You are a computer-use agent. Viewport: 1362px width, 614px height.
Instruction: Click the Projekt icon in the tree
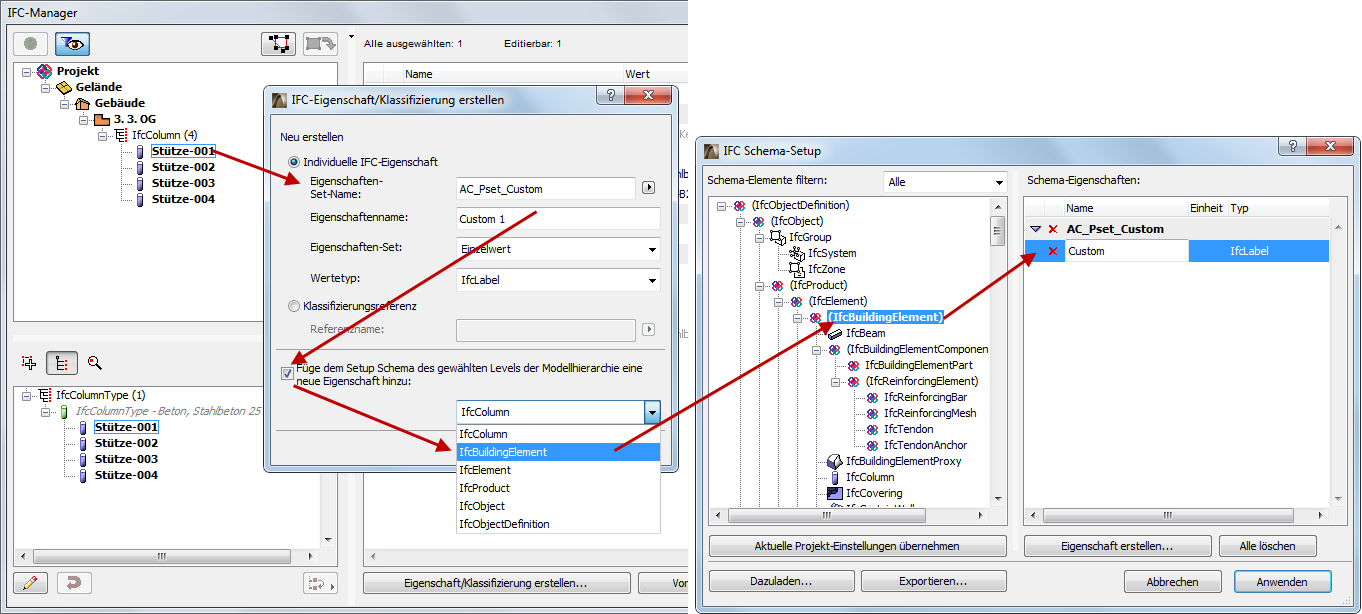[x=44, y=71]
